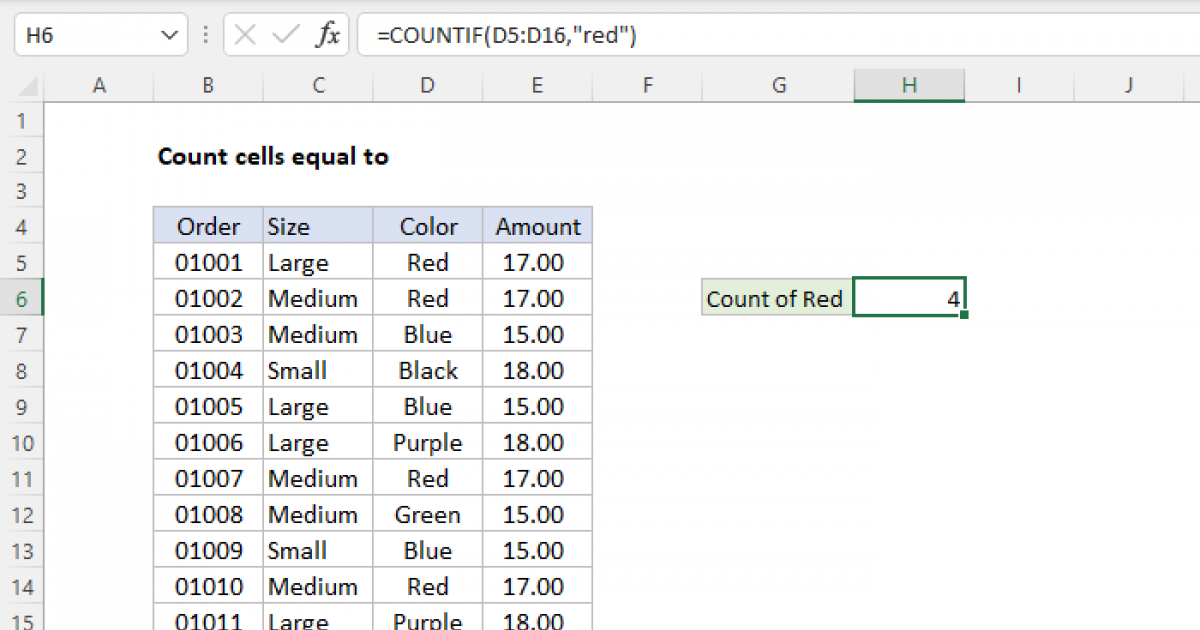This screenshot has width=1200, height=630.
Task: Select the cell with order number 01003
Action: [x=207, y=334]
